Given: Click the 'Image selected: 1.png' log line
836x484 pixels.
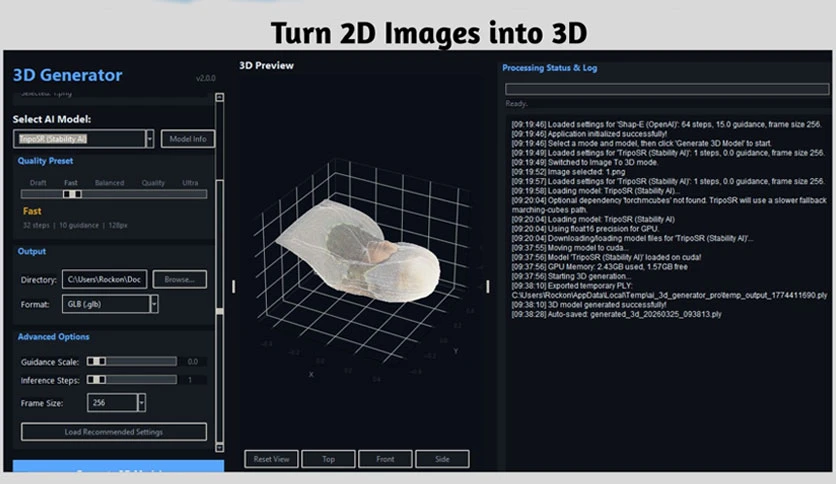Looking at the screenshot, I should tap(568, 172).
